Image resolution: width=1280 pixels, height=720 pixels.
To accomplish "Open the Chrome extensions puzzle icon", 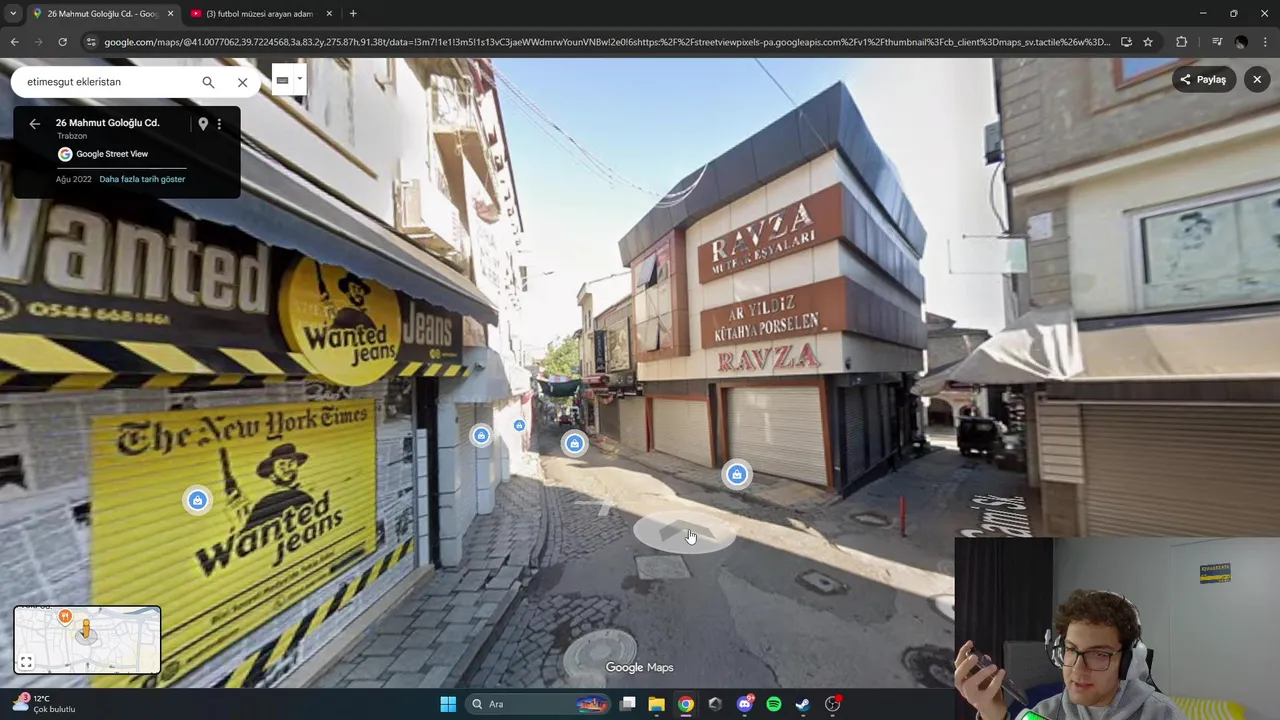I will pos(1181,42).
